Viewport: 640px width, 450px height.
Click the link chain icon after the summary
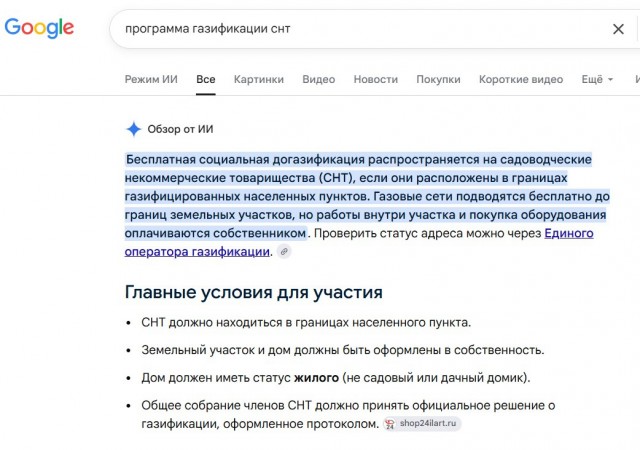(284, 252)
